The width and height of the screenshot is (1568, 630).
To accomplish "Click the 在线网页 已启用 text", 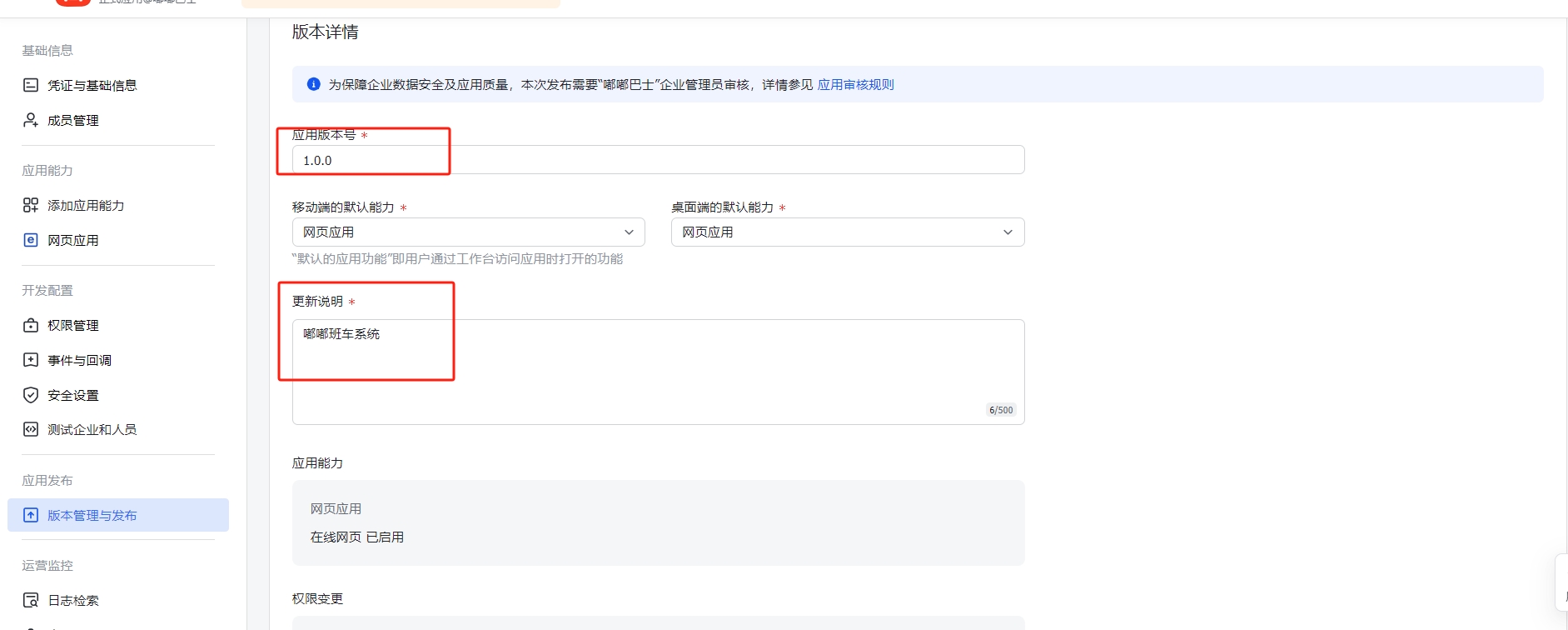I will [x=357, y=537].
